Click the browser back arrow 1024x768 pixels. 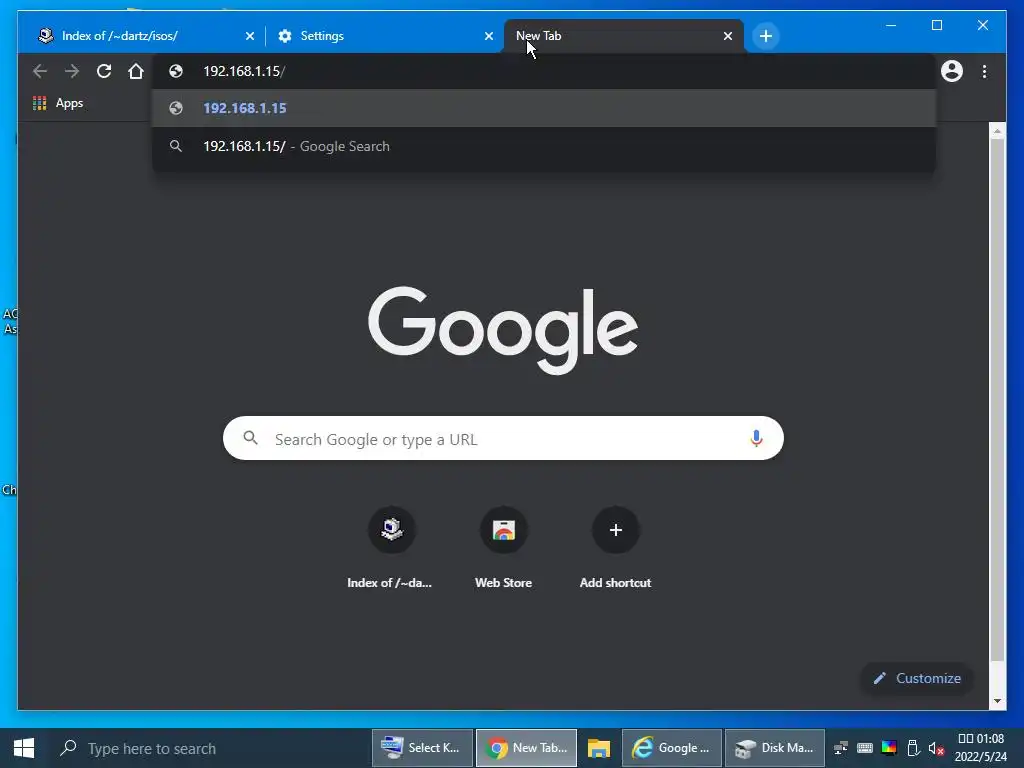pyautogui.click(x=40, y=71)
